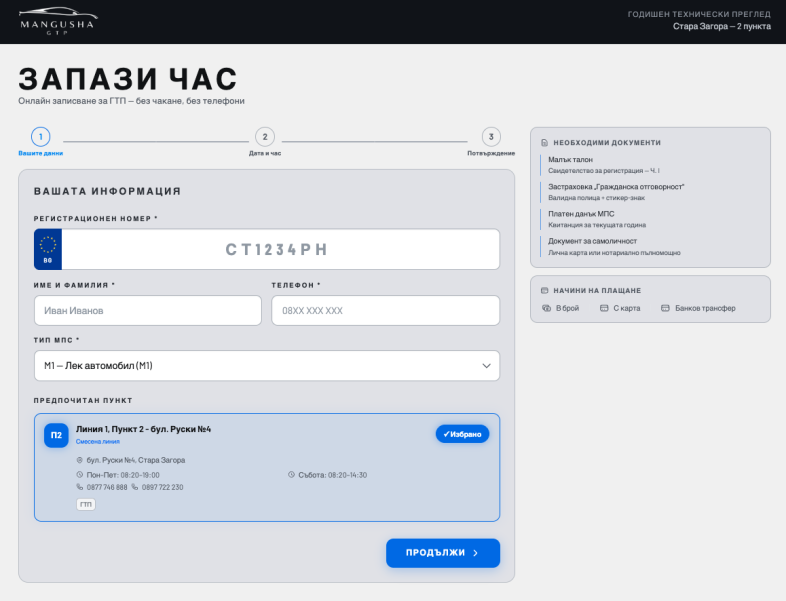
Task: Click the location pin icon beside бул. Руски address
Action: click(79, 460)
